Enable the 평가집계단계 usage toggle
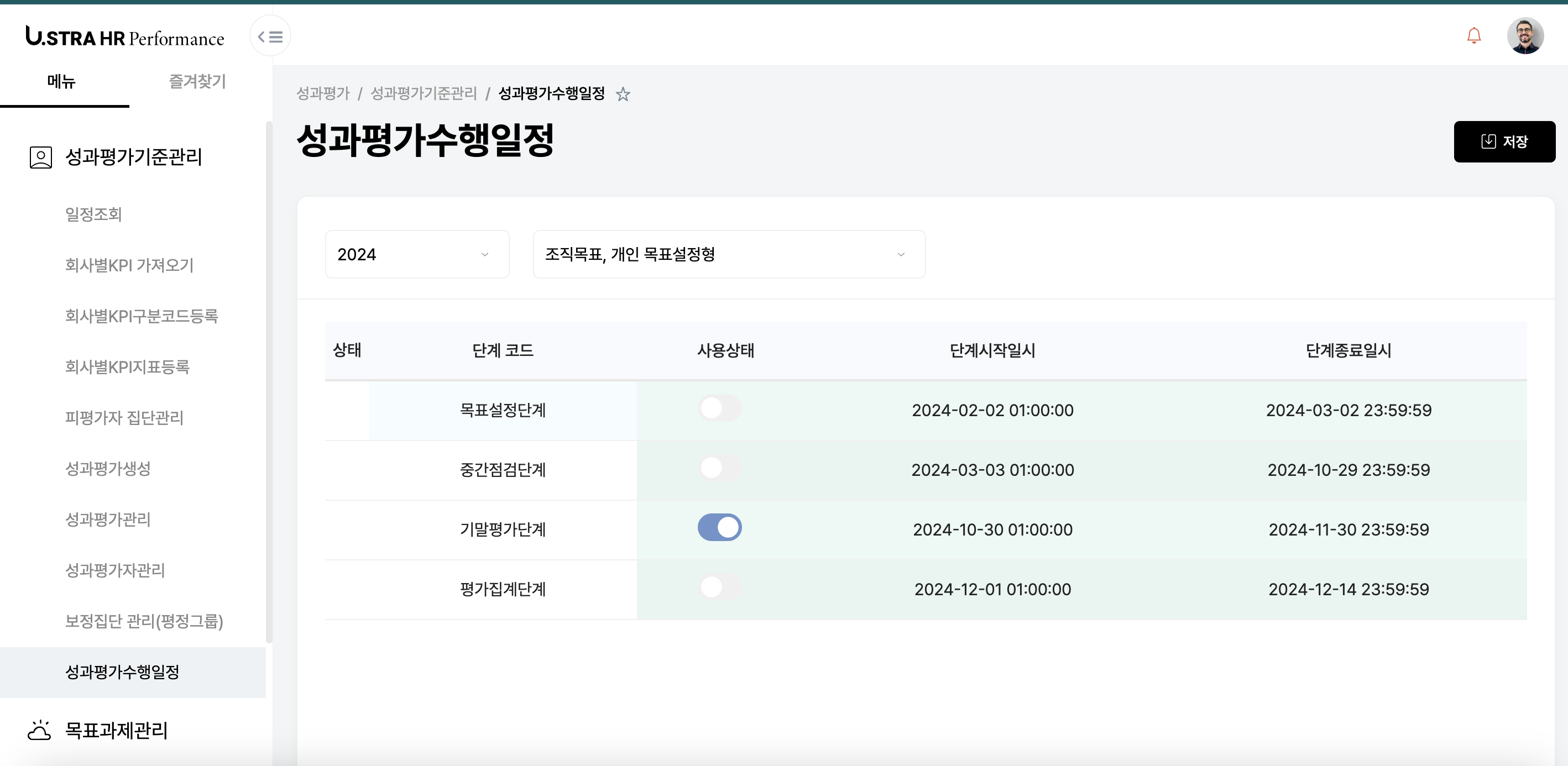 point(719,587)
